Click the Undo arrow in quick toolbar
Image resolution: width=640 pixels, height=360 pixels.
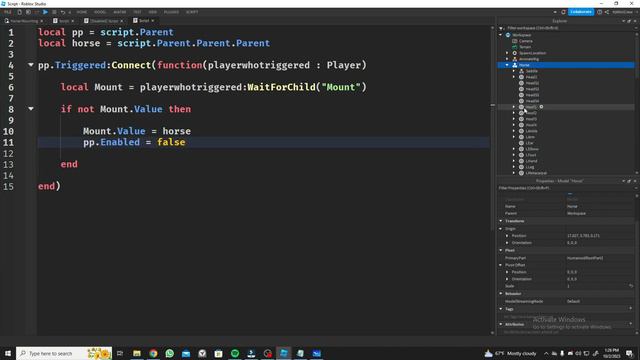click(x=63, y=12)
